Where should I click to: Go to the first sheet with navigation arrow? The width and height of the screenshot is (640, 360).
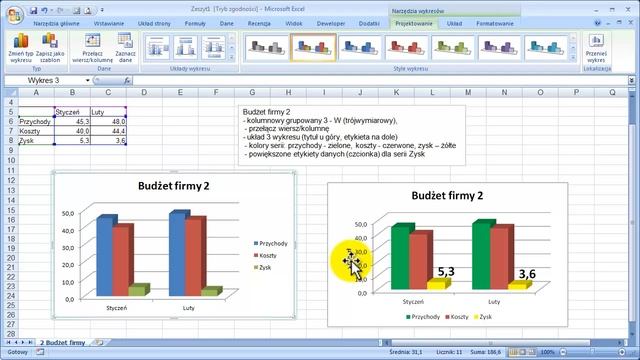pyautogui.click(x=9, y=342)
